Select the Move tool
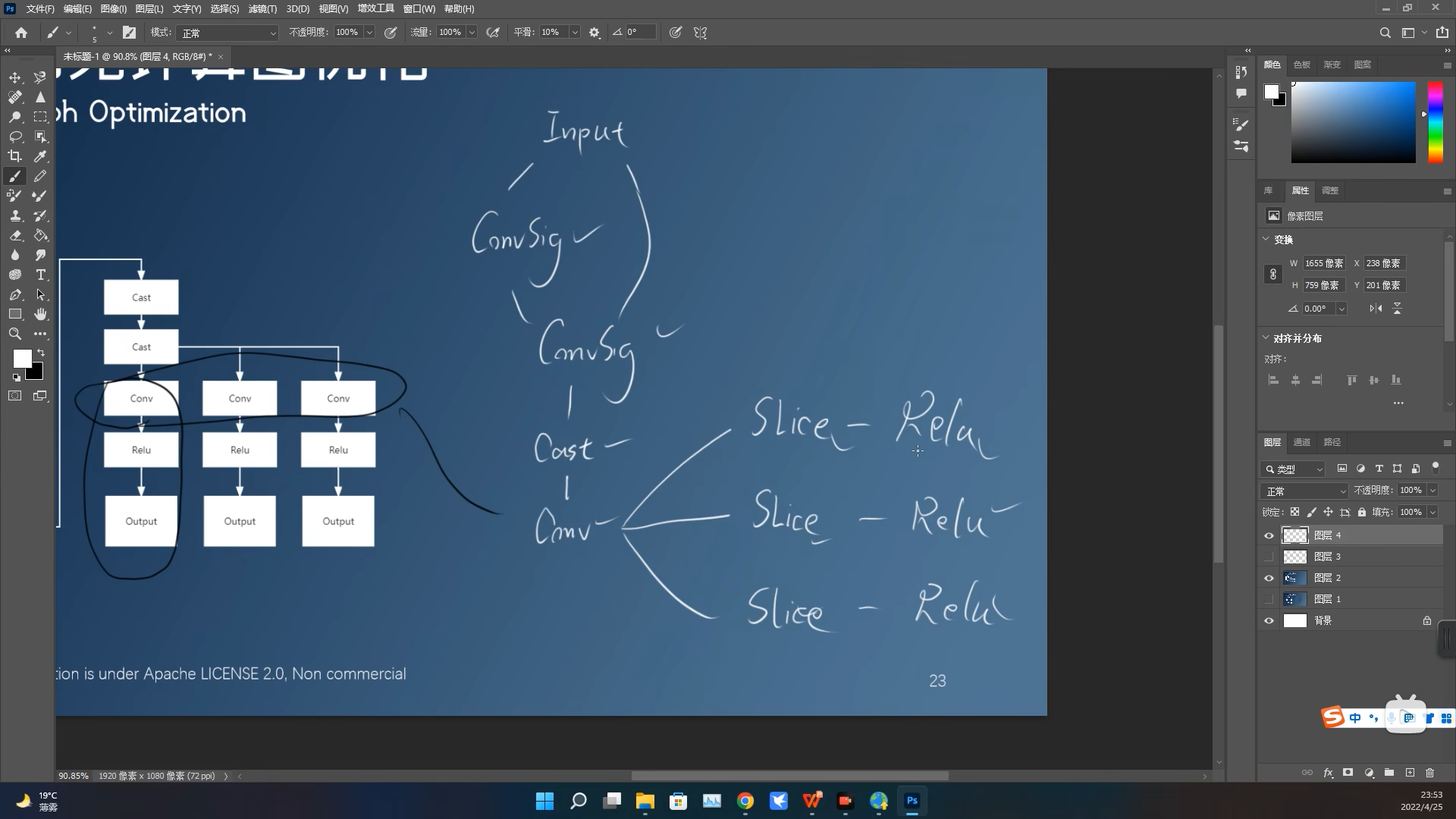This screenshot has width=1456, height=819. [x=15, y=77]
